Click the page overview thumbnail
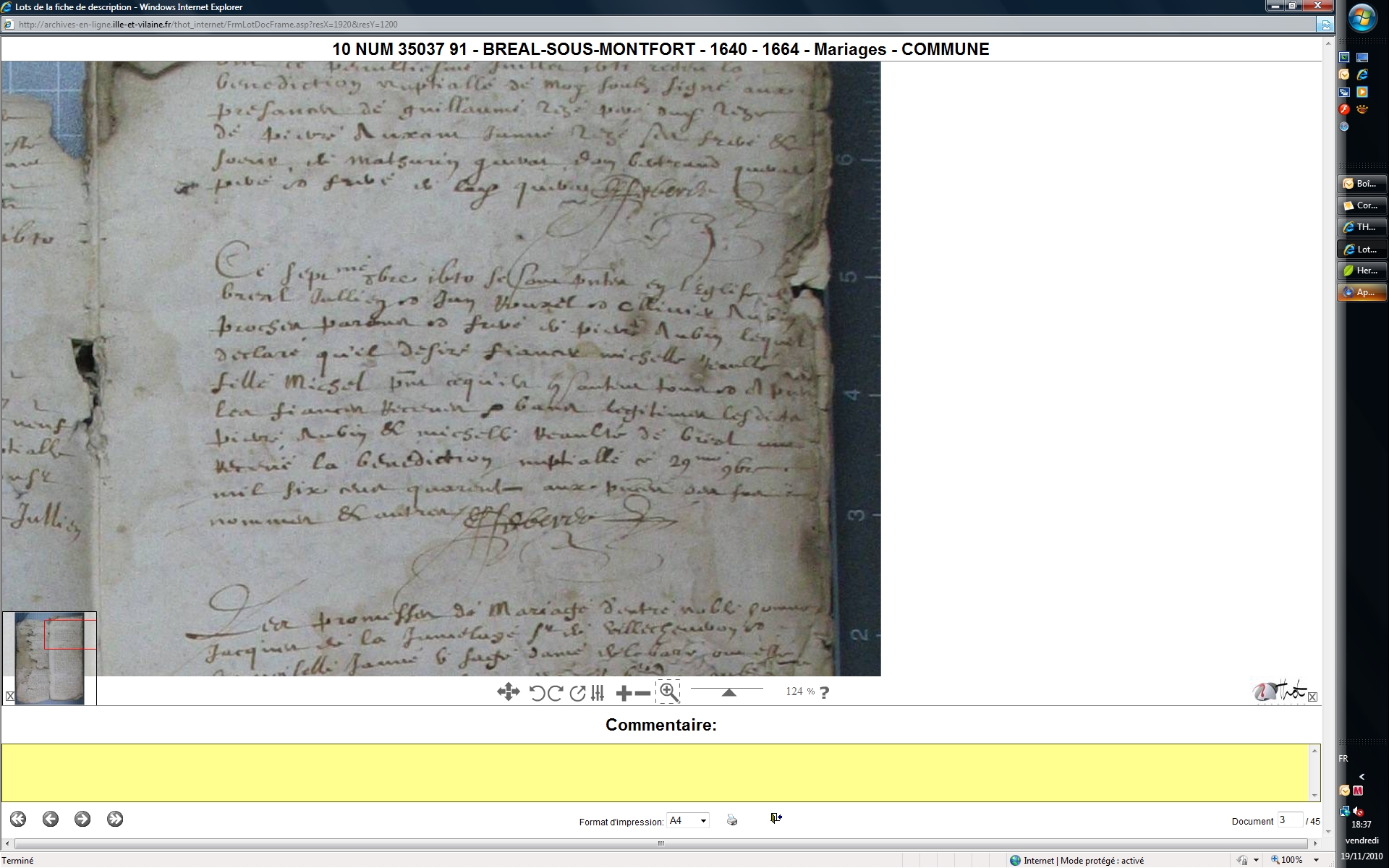Viewport: 1389px width, 868px height. tap(49, 658)
